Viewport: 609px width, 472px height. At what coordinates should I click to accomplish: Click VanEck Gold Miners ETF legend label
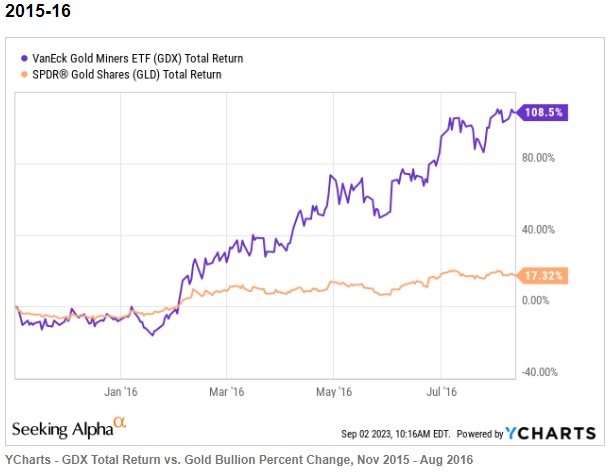coord(132,59)
